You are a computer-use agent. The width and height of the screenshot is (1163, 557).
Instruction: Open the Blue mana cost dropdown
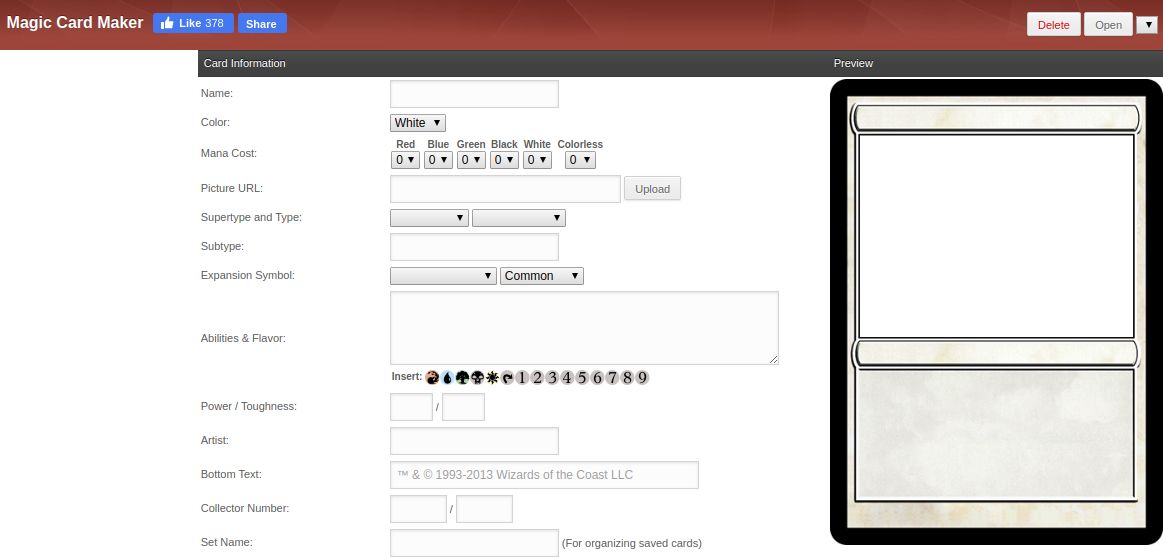[438, 159]
